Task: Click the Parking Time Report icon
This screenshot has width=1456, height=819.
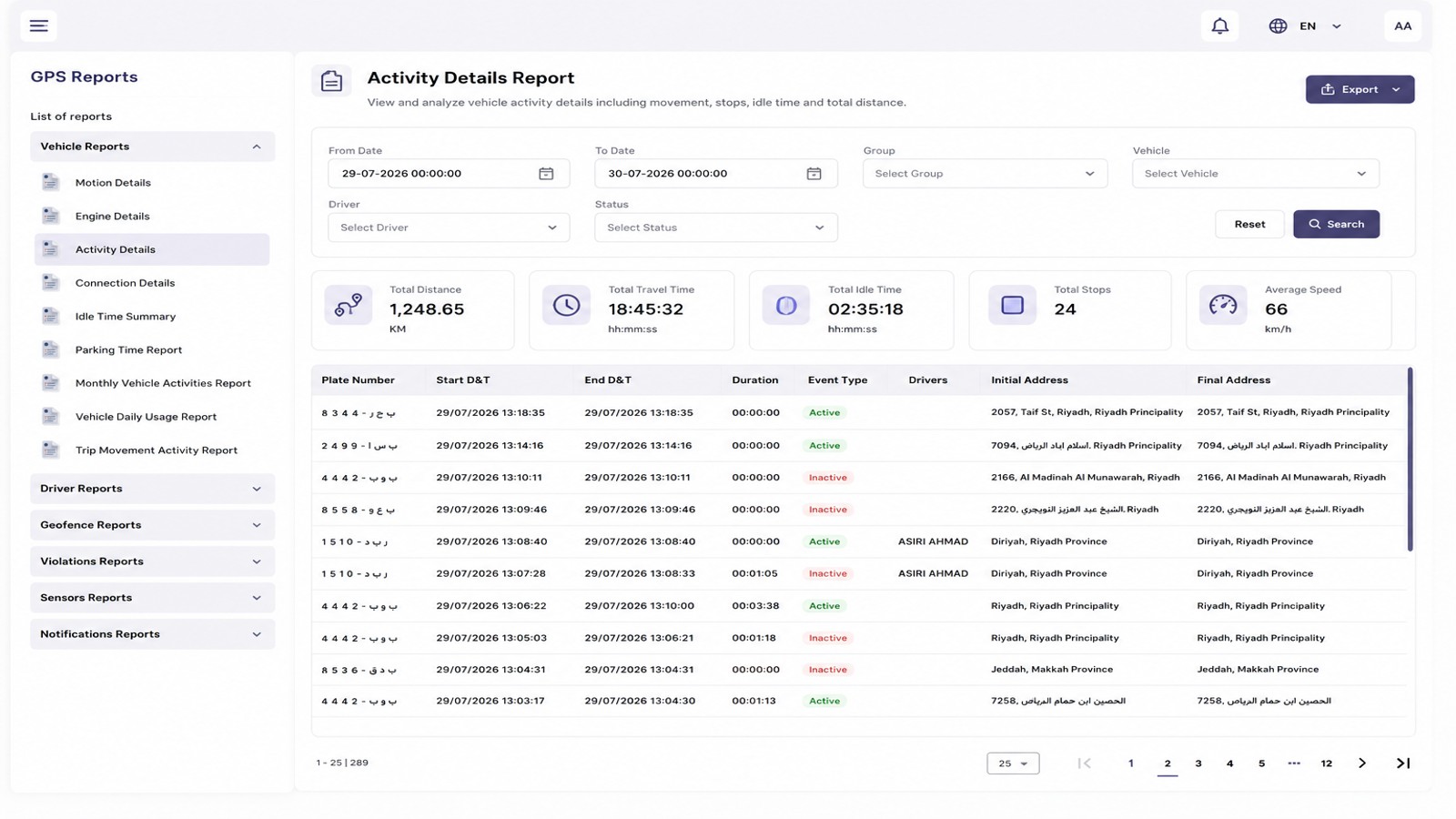Action: coord(50,349)
